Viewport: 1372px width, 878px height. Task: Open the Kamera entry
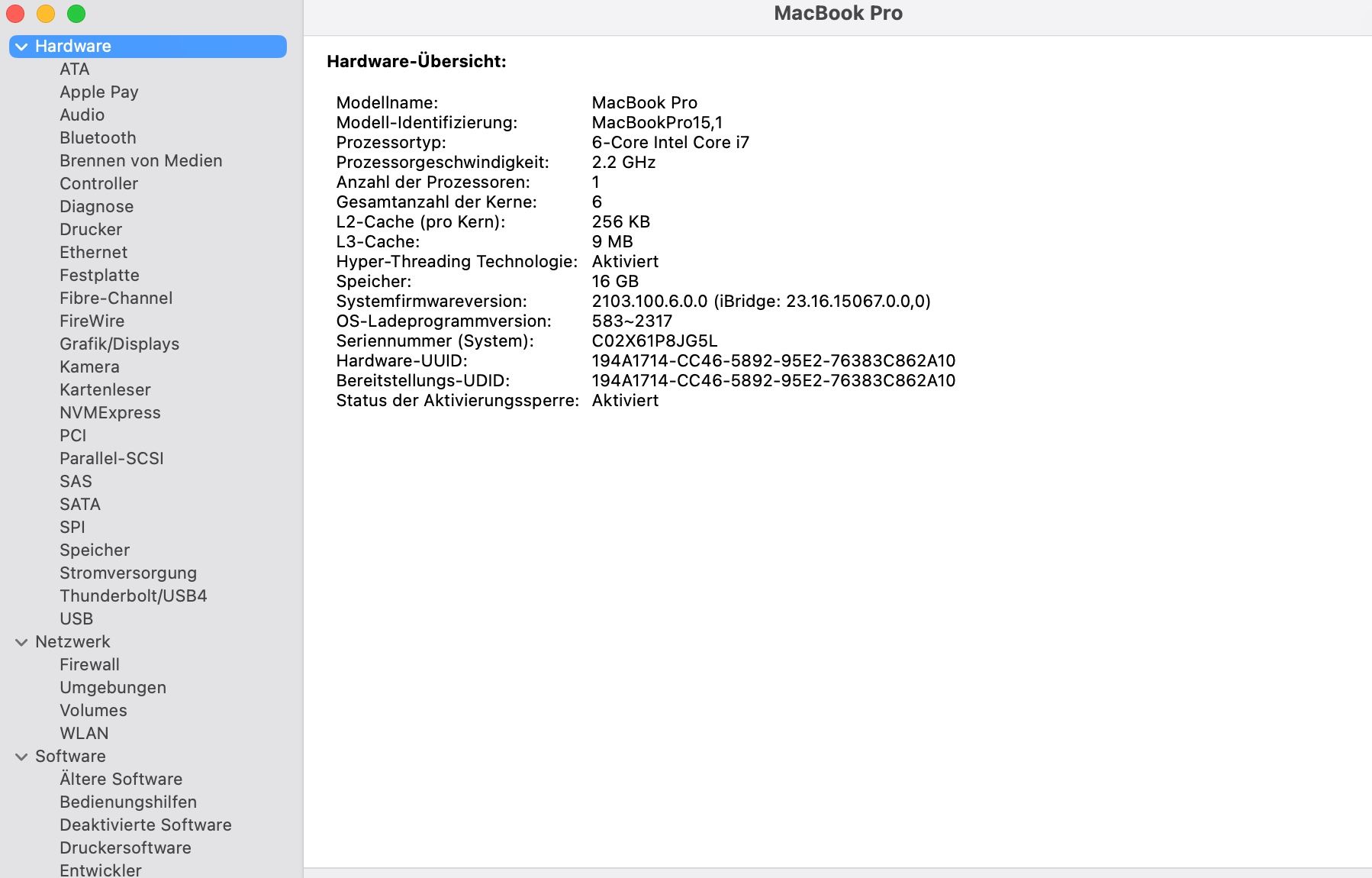(x=90, y=367)
